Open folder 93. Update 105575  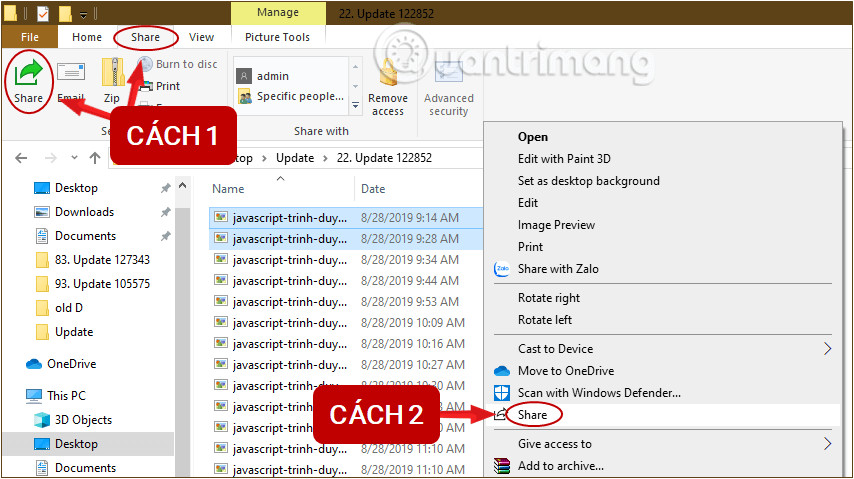[x=102, y=284]
